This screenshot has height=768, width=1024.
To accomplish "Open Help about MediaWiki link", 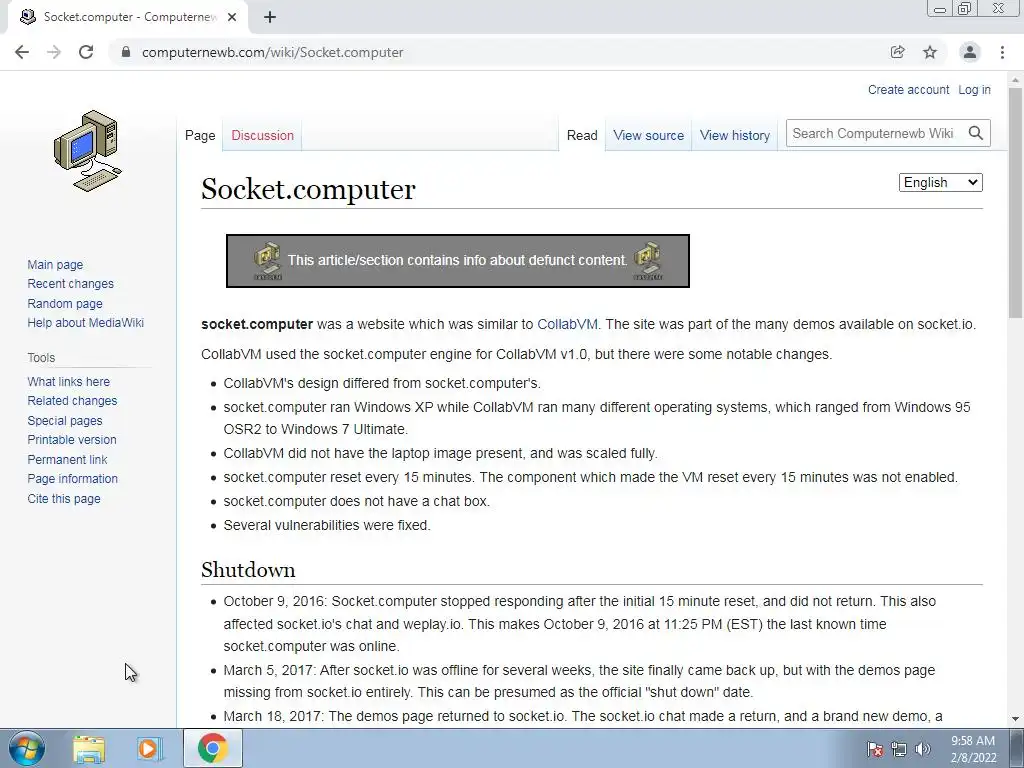I will click(x=86, y=323).
